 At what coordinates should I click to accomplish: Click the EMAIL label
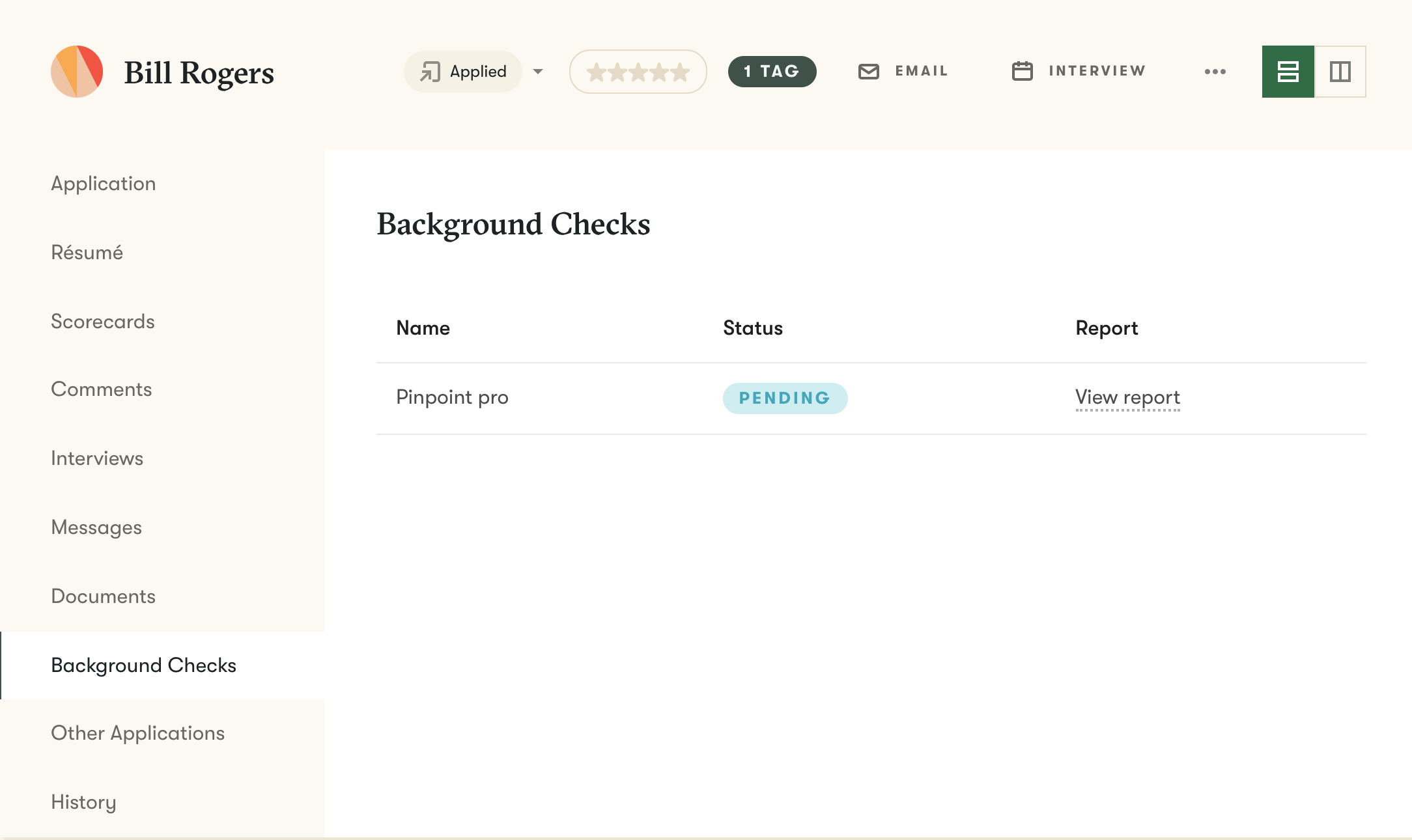point(922,71)
